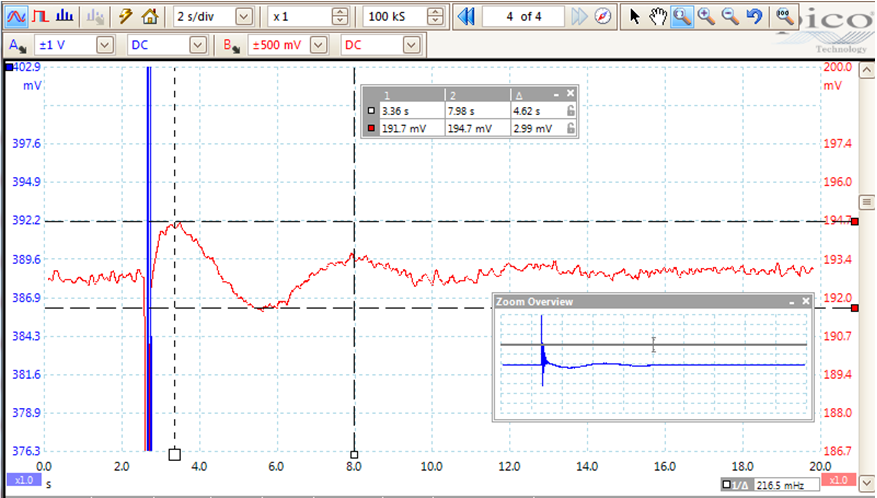Click the '191.7 mV' ruler value

coord(404,128)
